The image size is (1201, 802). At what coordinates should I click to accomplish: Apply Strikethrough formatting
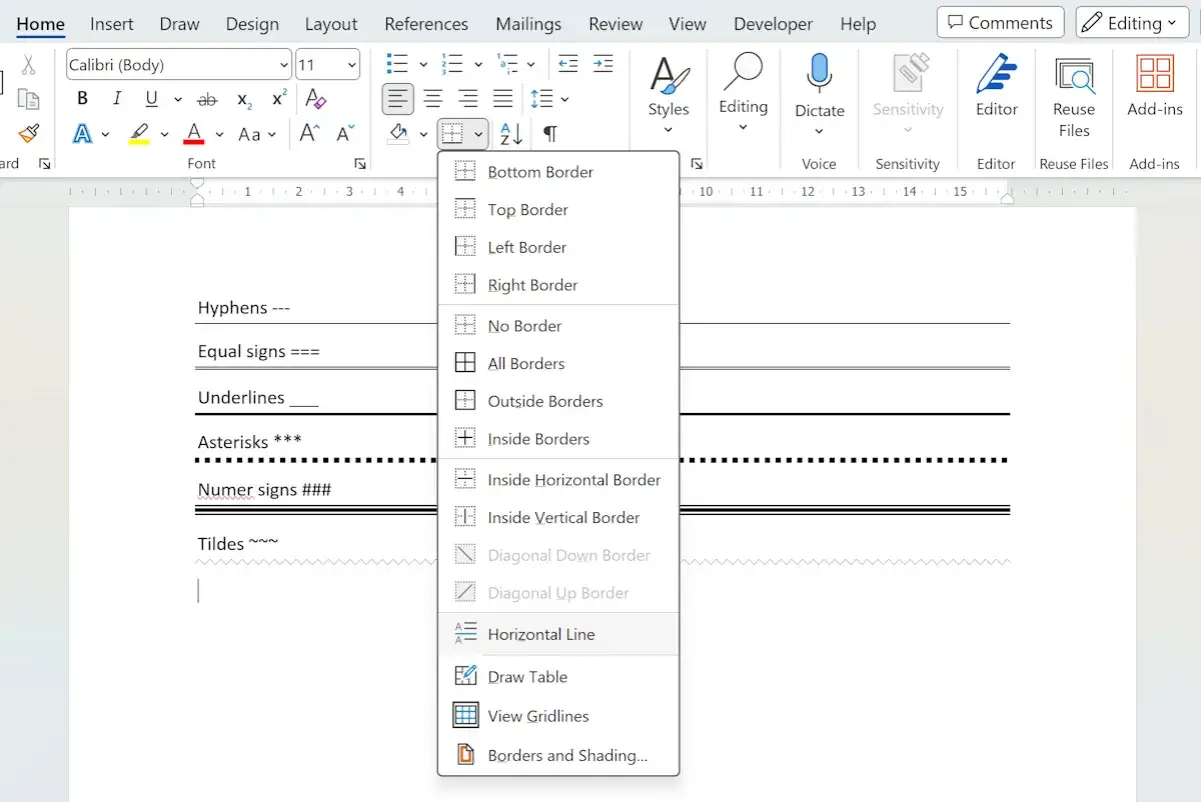coord(207,99)
